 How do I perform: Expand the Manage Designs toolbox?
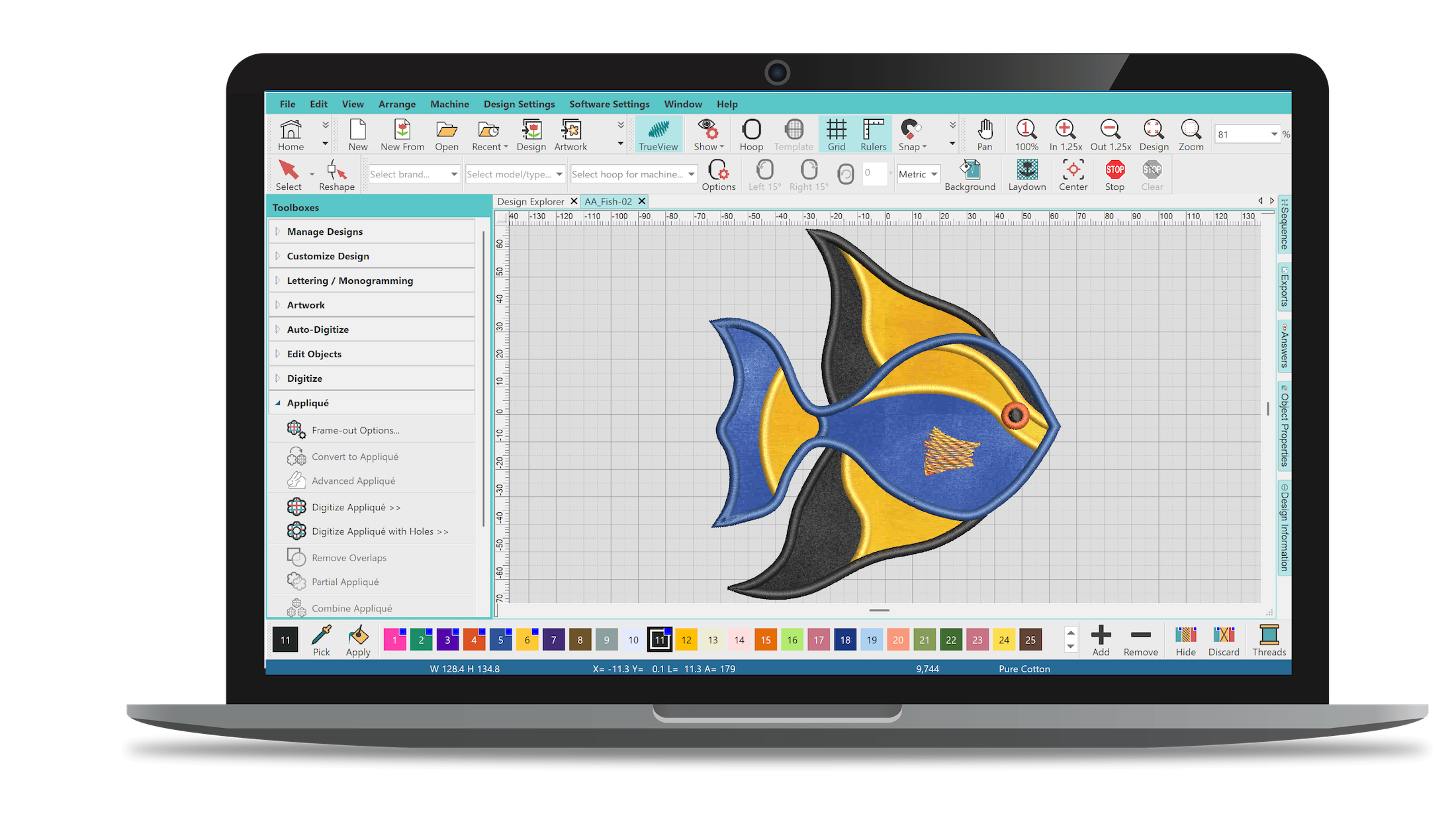point(372,232)
